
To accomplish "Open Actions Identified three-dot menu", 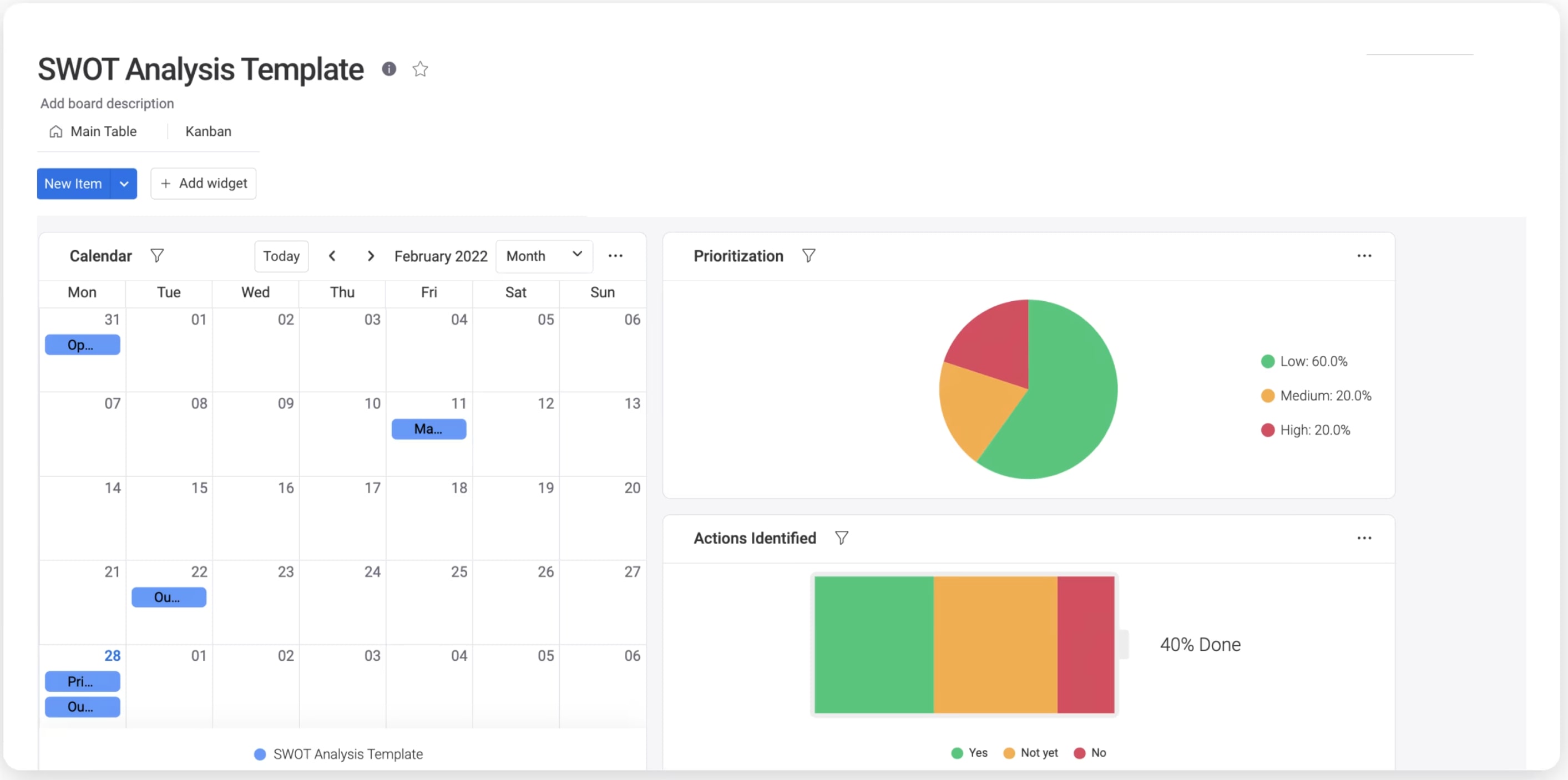I will pos(1364,538).
